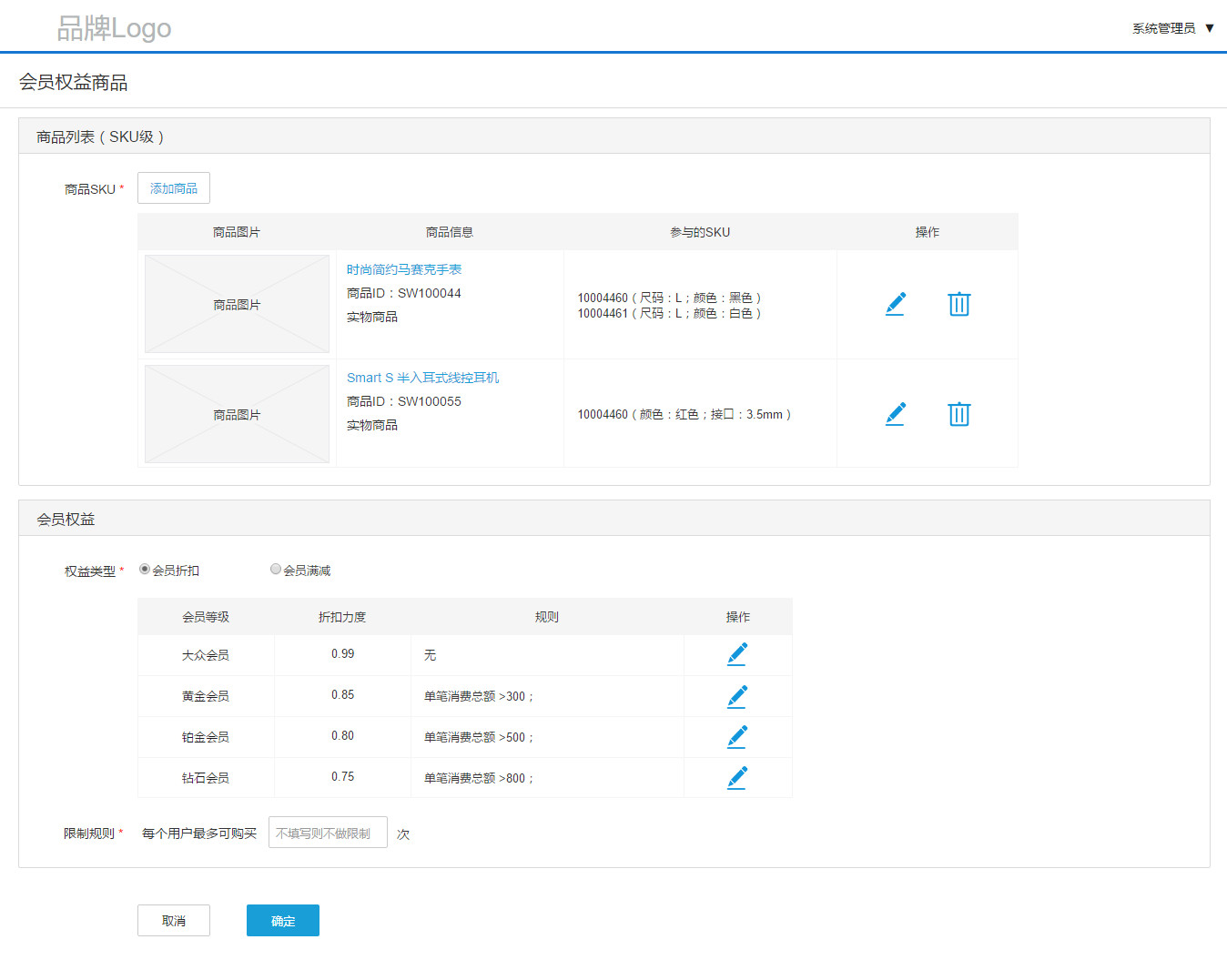This screenshot has width=1227, height=980.
Task: Click the 品牌Logo in the header
Action: click(114, 28)
